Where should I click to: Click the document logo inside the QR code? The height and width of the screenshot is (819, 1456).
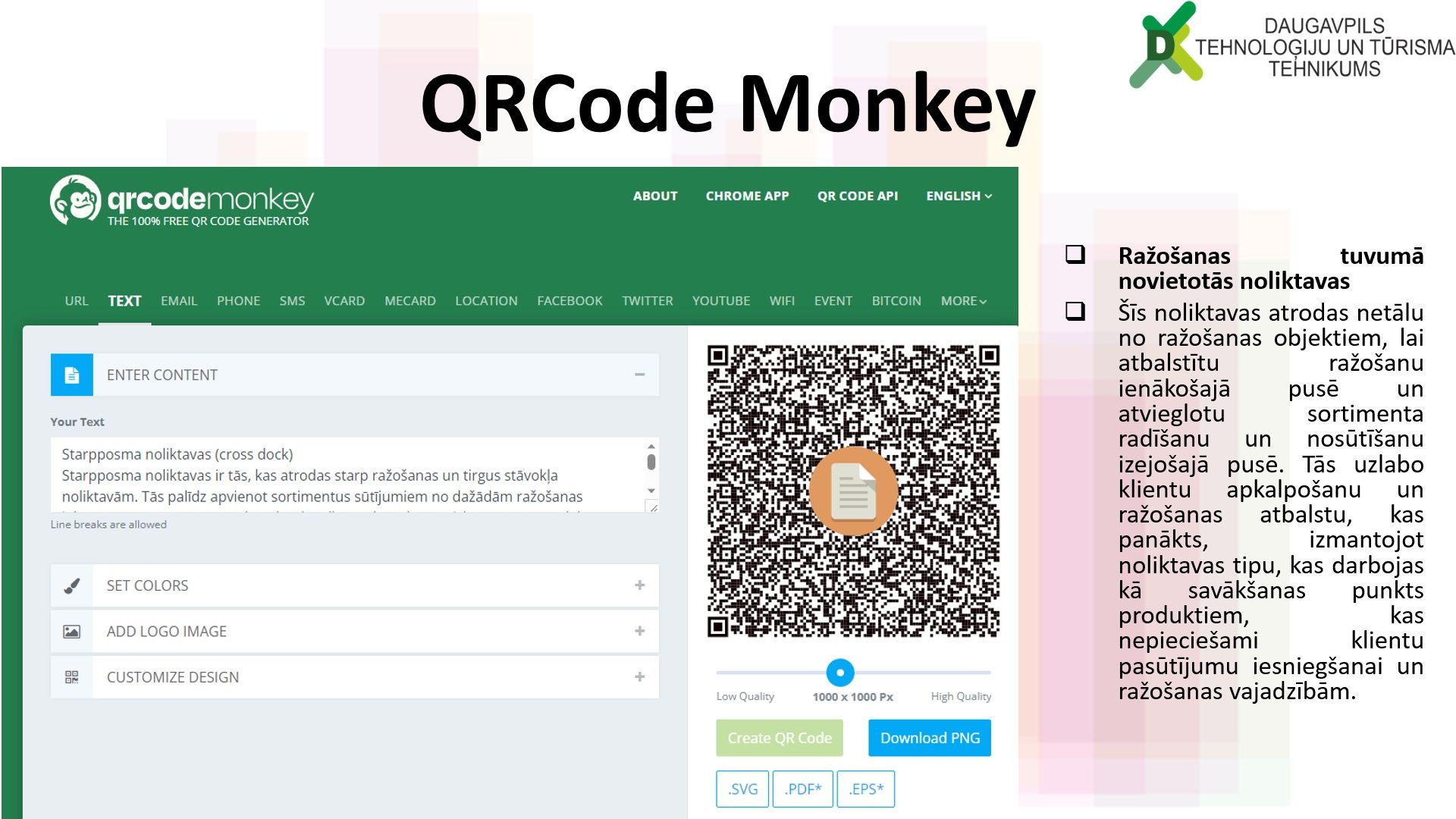tap(853, 491)
